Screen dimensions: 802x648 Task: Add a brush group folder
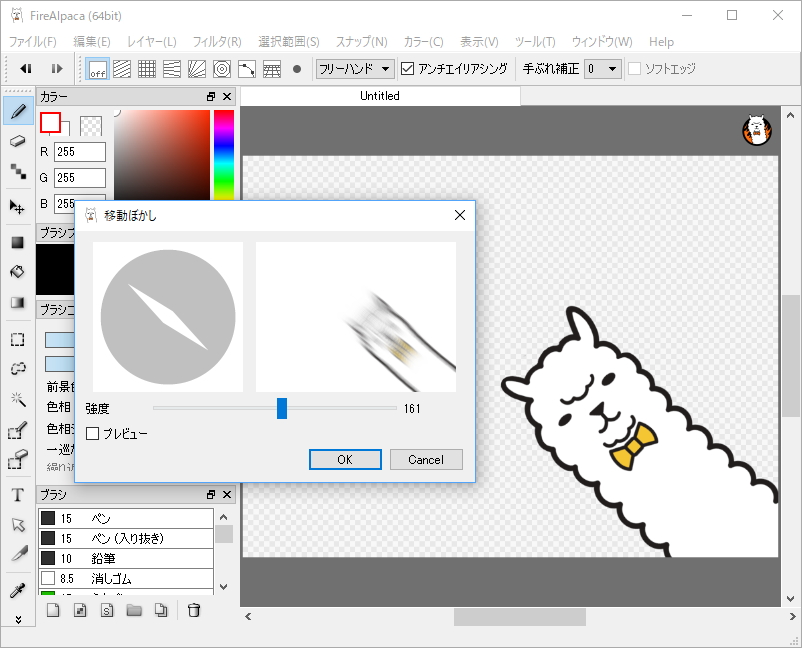point(134,610)
